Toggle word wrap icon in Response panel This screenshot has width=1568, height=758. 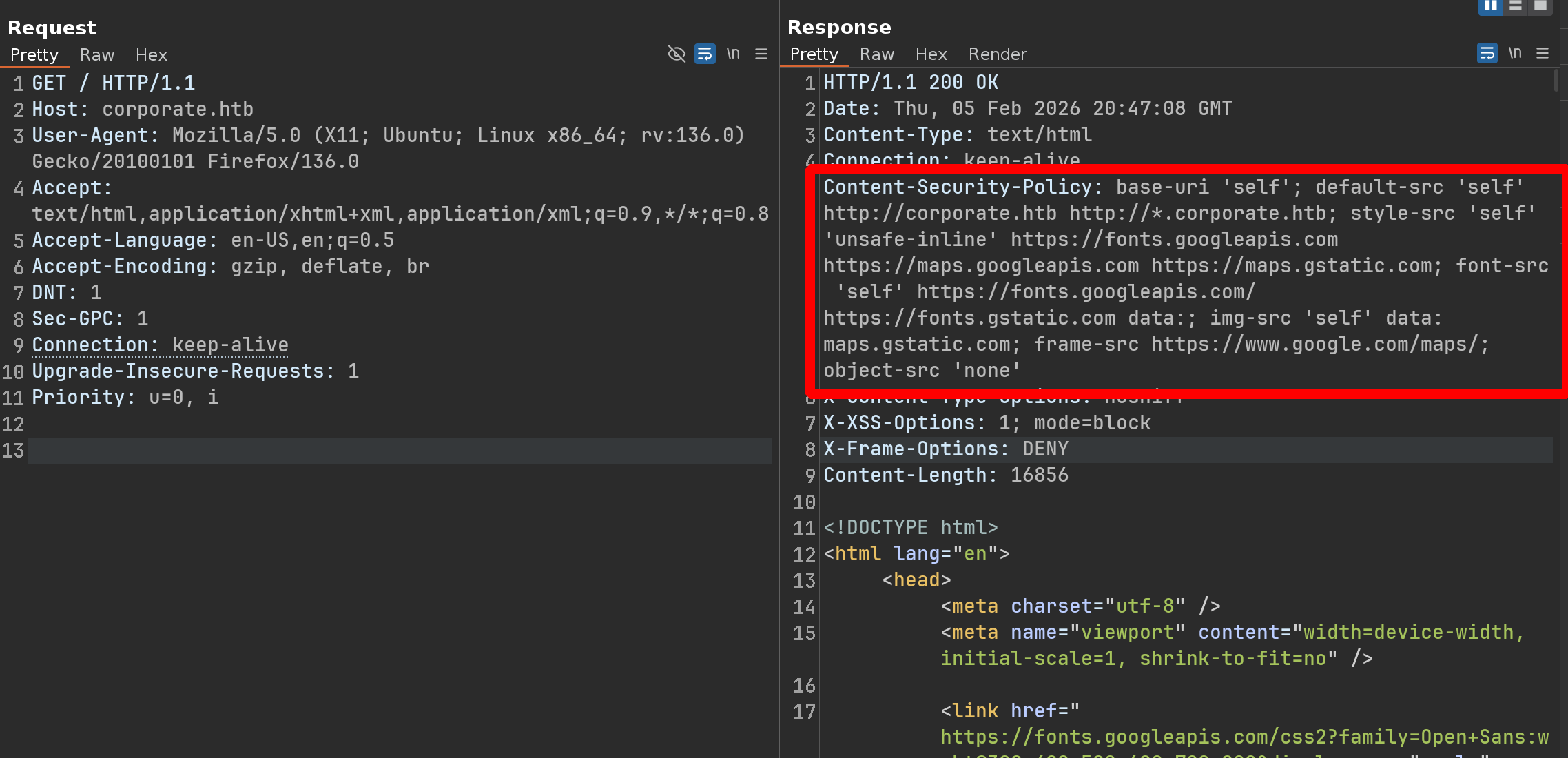(1487, 53)
